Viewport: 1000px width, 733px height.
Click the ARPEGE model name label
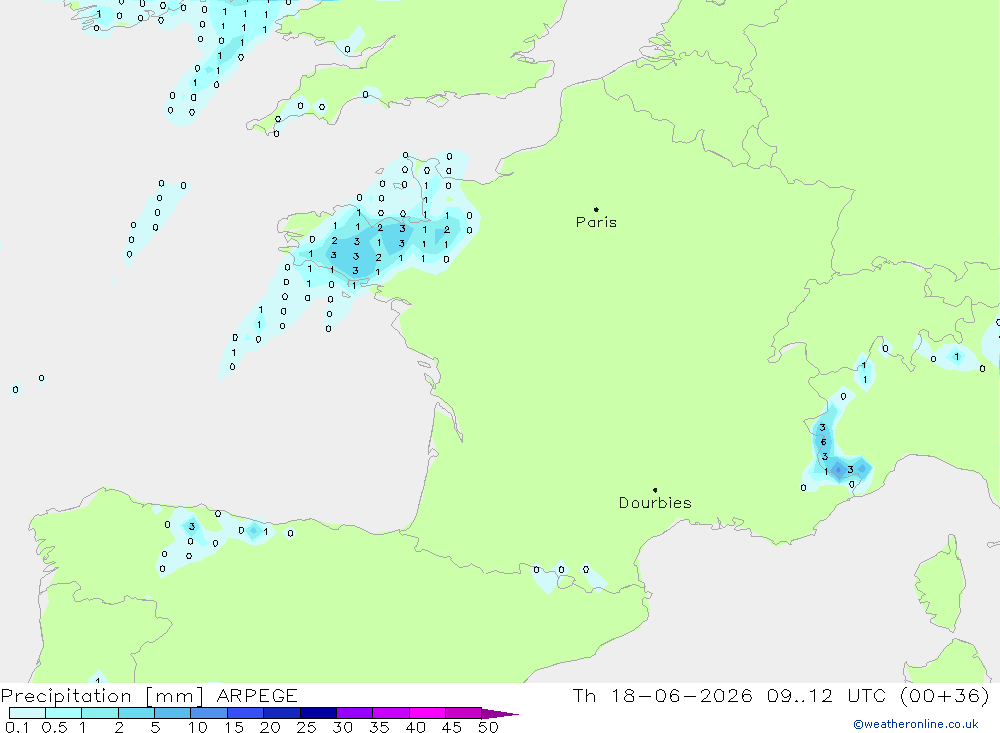tap(257, 695)
